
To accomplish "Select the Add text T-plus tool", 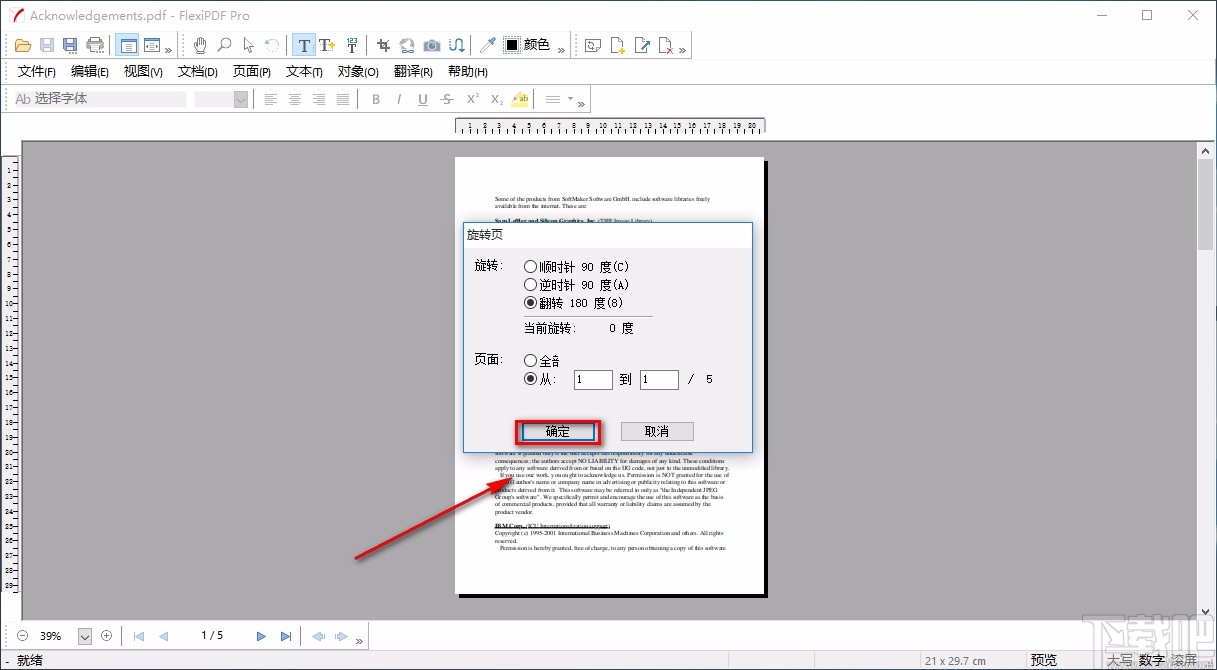I will tap(327, 45).
